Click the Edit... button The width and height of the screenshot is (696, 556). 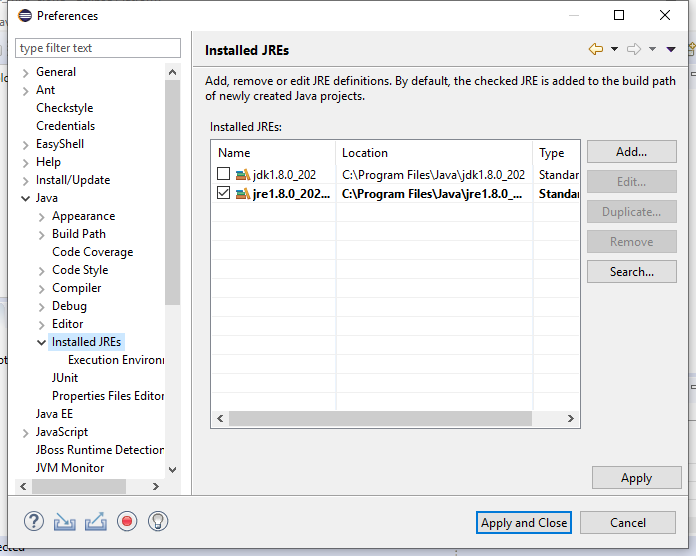[x=632, y=181]
